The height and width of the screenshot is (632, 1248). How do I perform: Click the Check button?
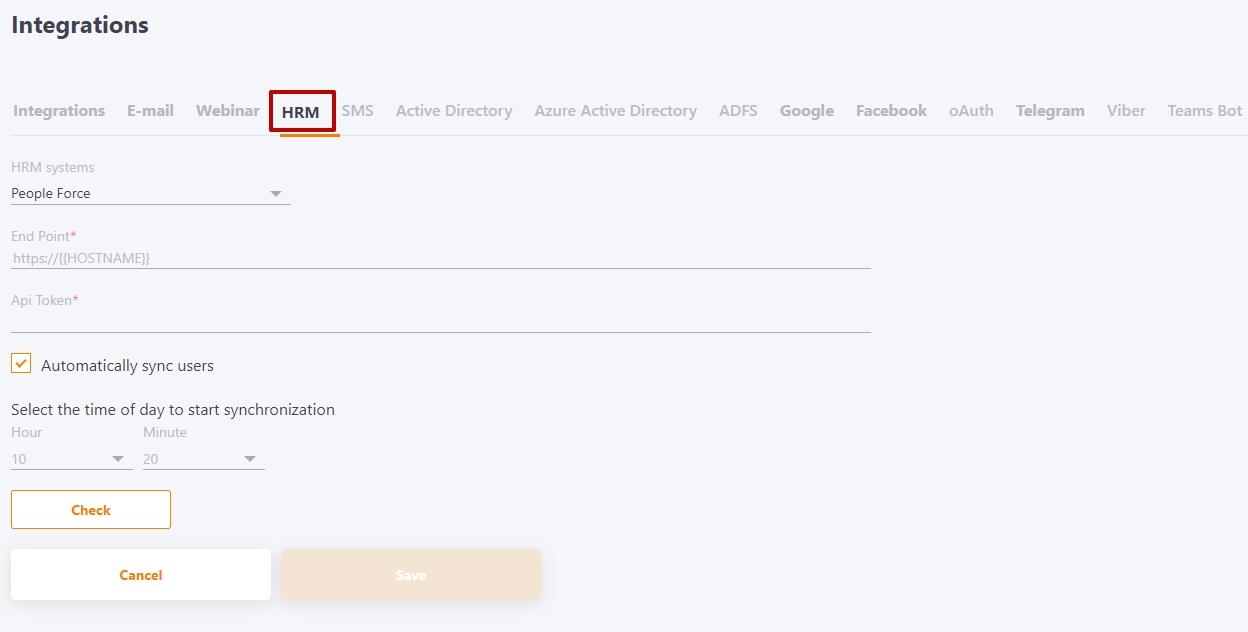click(91, 510)
